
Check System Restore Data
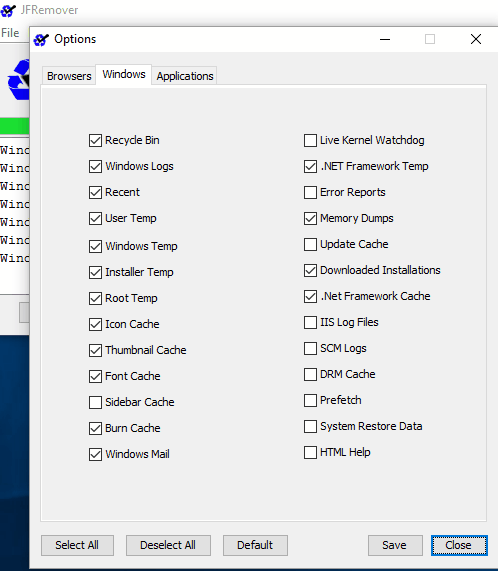(x=310, y=426)
